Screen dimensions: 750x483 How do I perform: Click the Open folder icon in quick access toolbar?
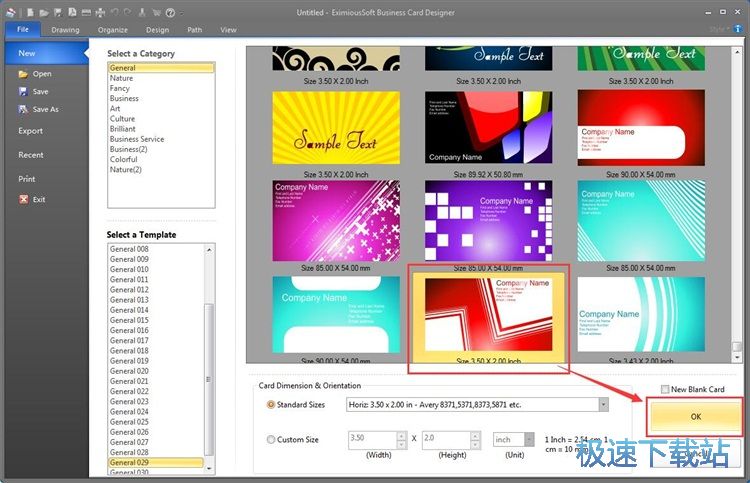coord(44,12)
